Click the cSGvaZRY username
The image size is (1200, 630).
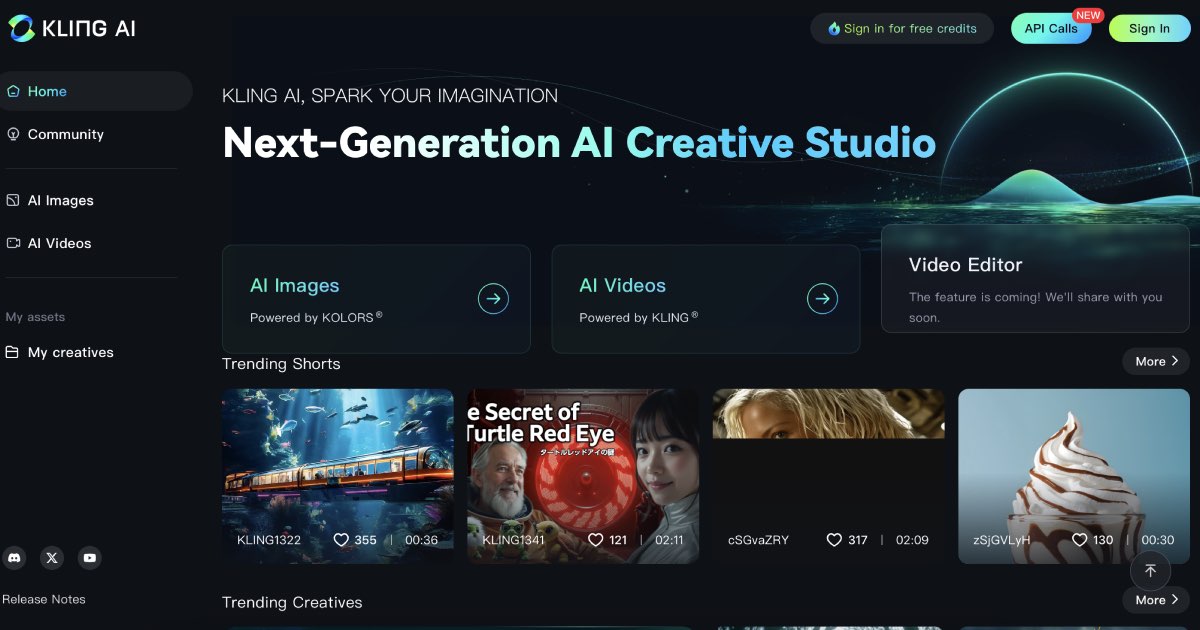[x=758, y=540]
